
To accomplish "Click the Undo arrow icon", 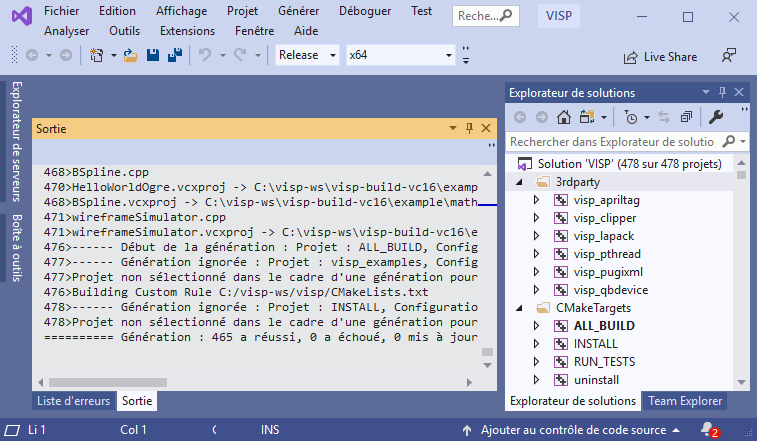I will click(205, 55).
